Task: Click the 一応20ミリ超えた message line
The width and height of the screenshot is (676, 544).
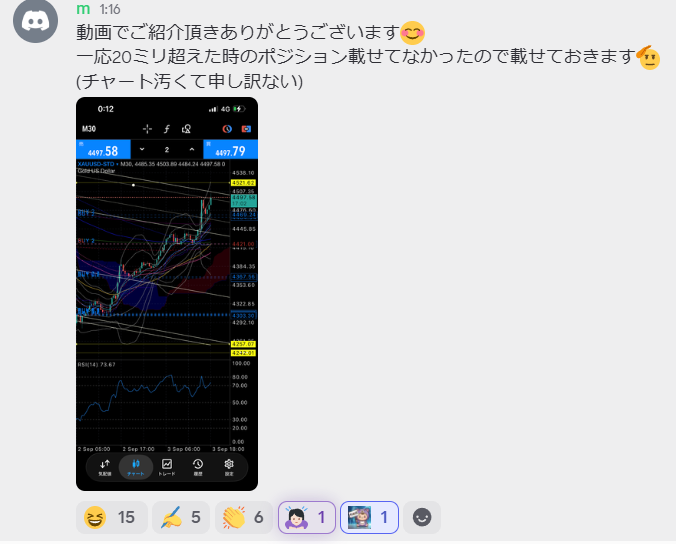Action: [x=356, y=56]
